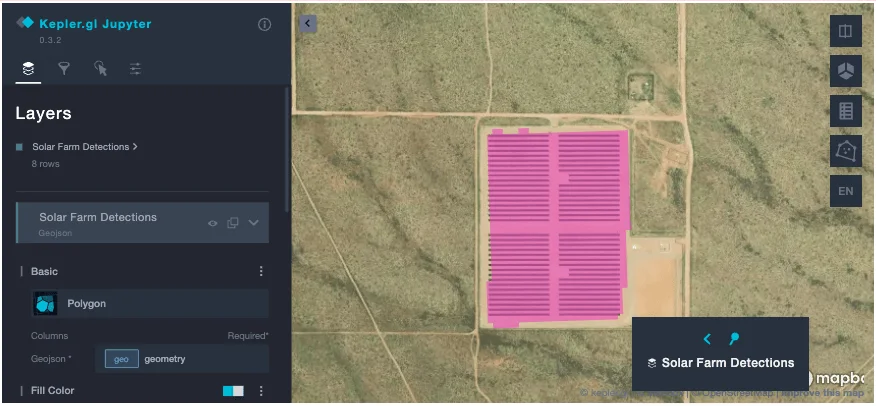
Task: Open the Solar Farm Detections dataset table
Action: pos(84,147)
